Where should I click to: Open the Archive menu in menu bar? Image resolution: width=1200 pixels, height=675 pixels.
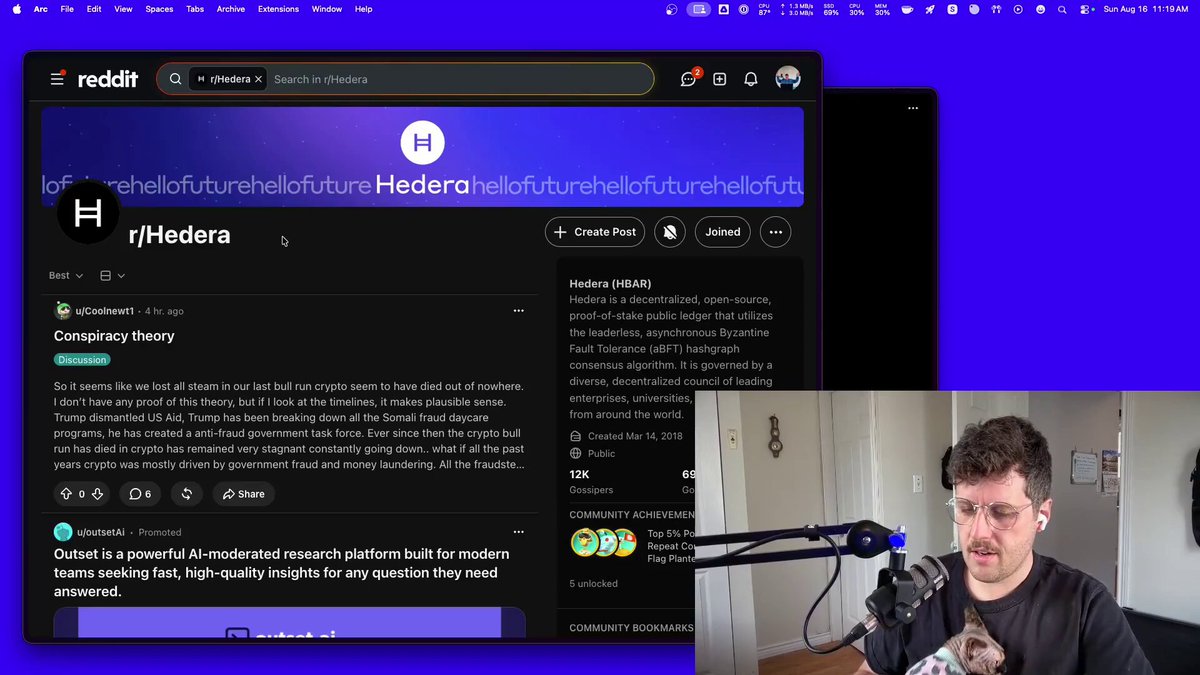coord(231,9)
